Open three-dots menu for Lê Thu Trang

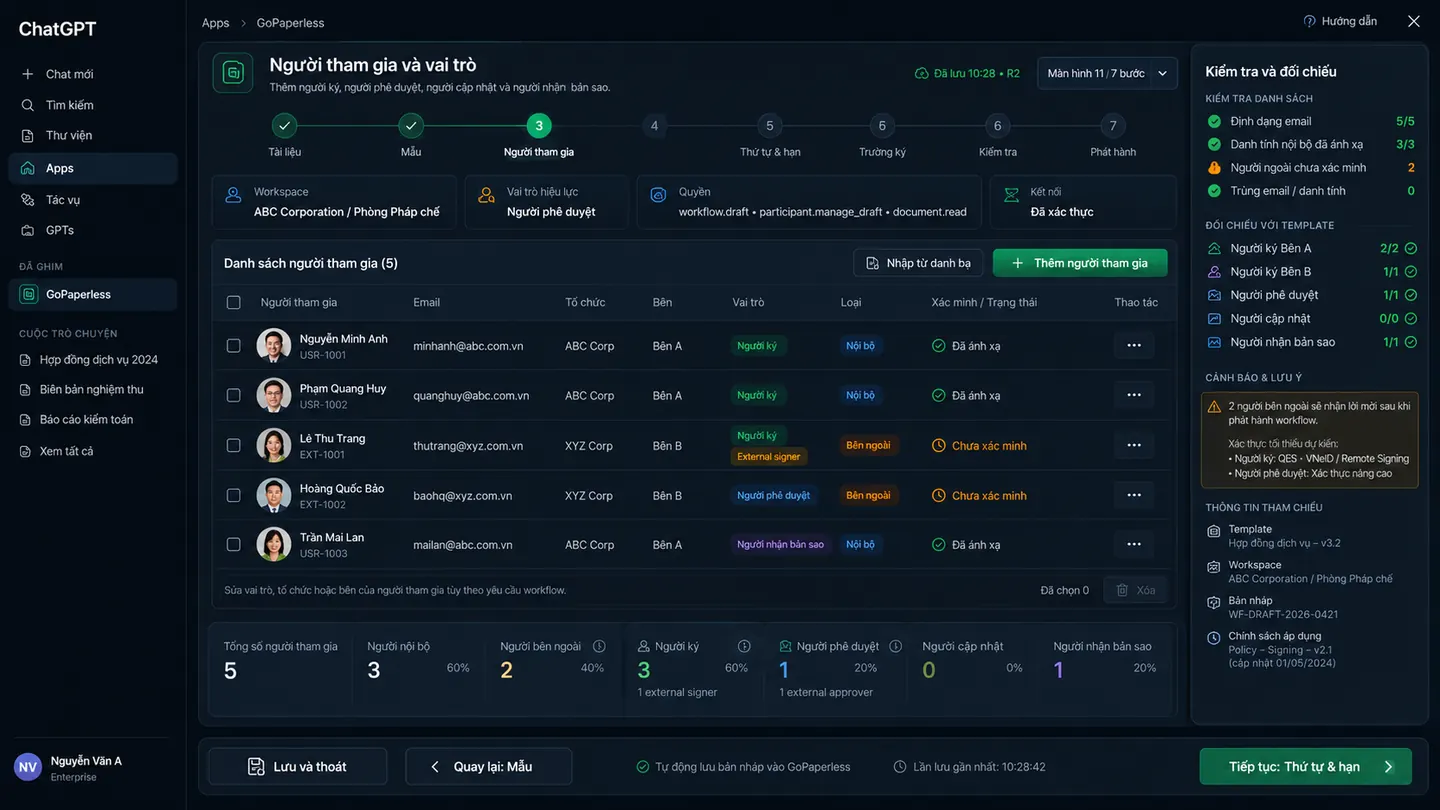1134,445
